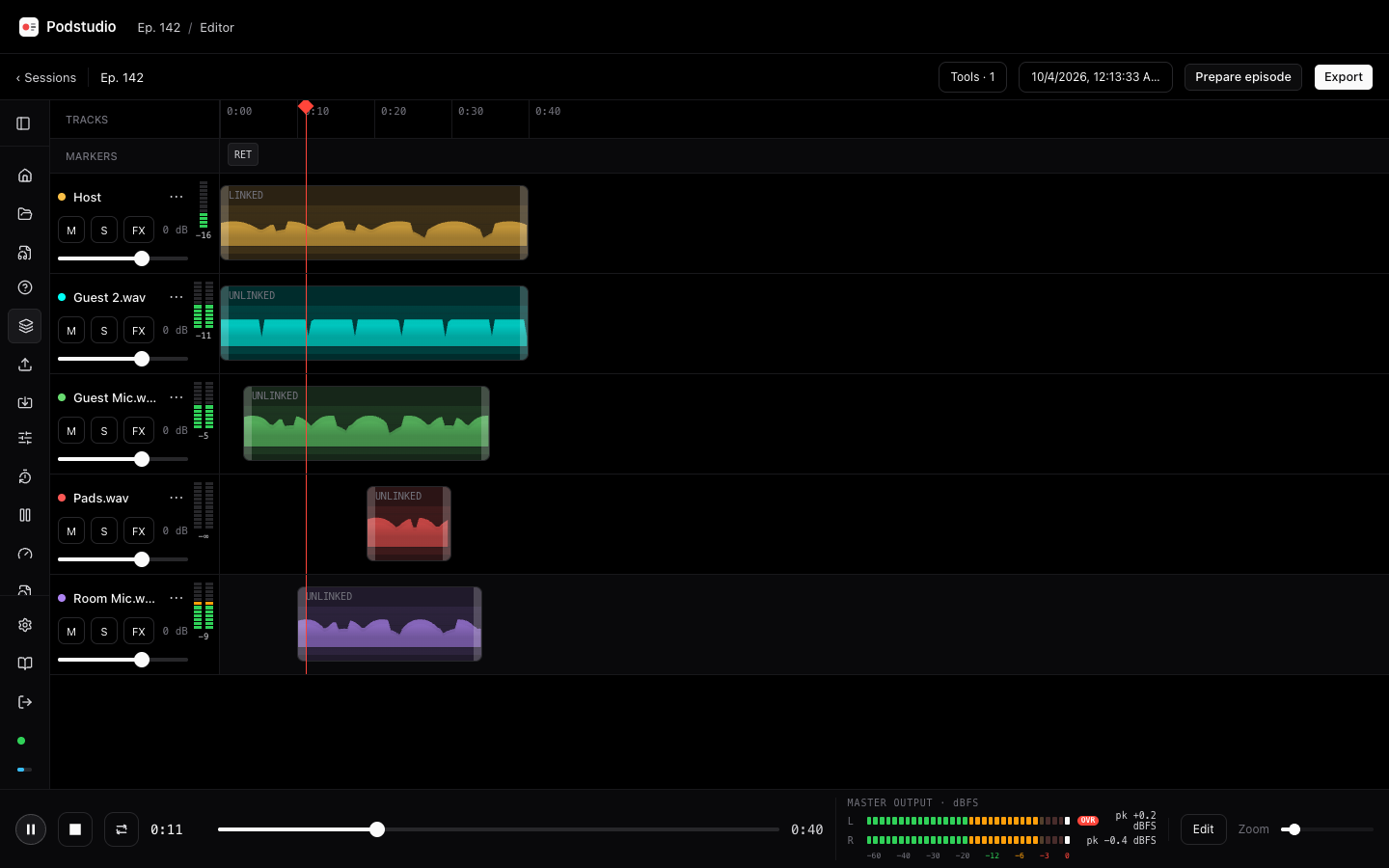Solo the Room Mic track
This screenshot has width=1389, height=868.
click(104, 632)
